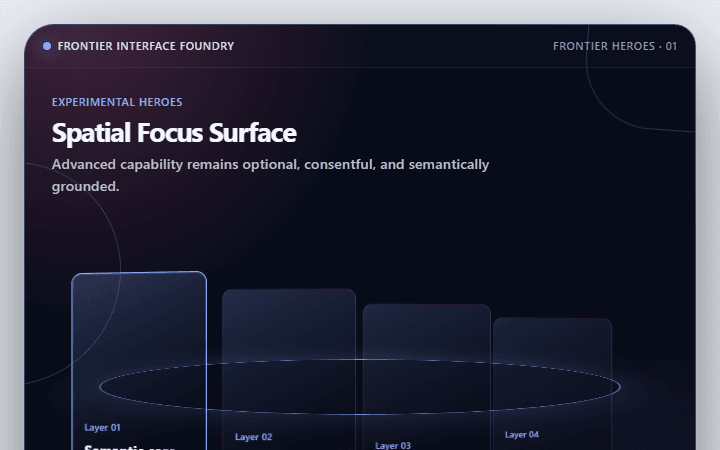Select the Layer 02 card
This screenshot has height=450, width=720.
289,370
